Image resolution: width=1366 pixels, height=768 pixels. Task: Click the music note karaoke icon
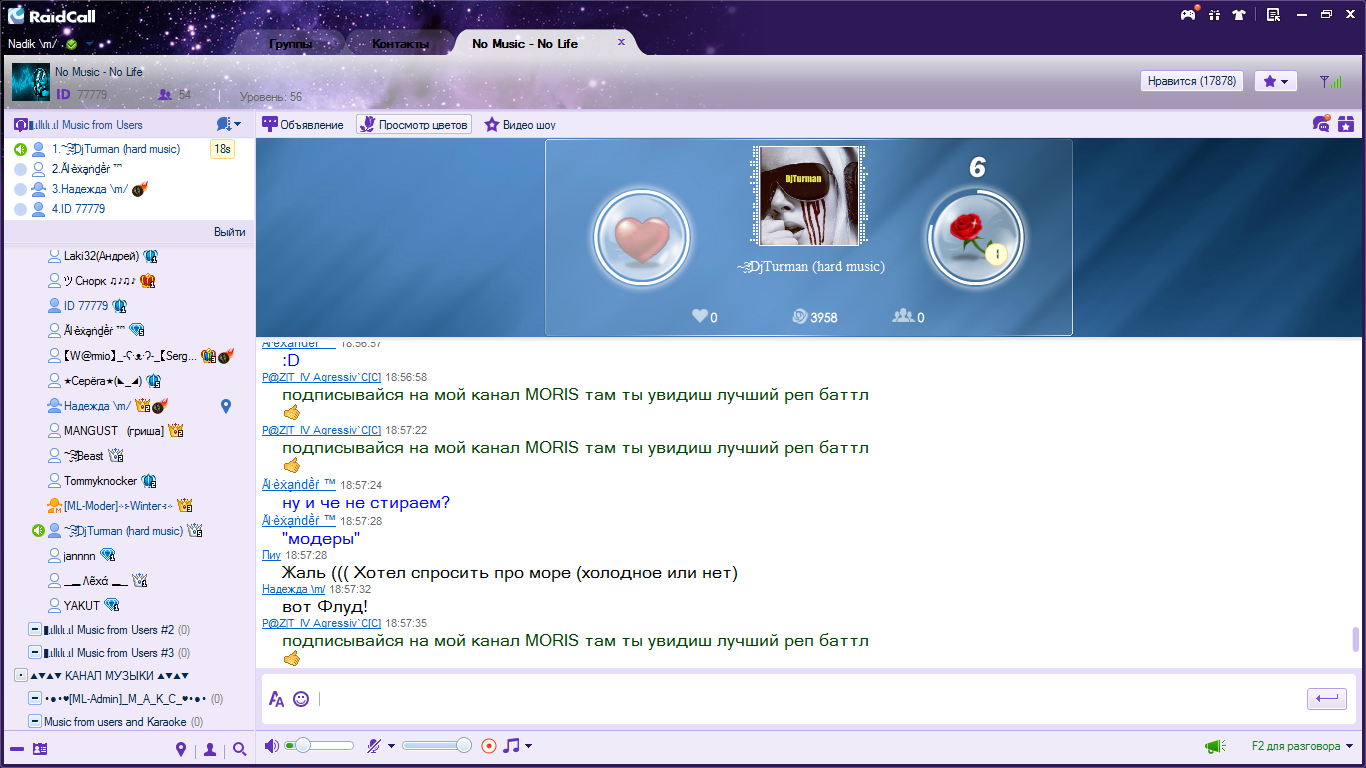coord(511,746)
